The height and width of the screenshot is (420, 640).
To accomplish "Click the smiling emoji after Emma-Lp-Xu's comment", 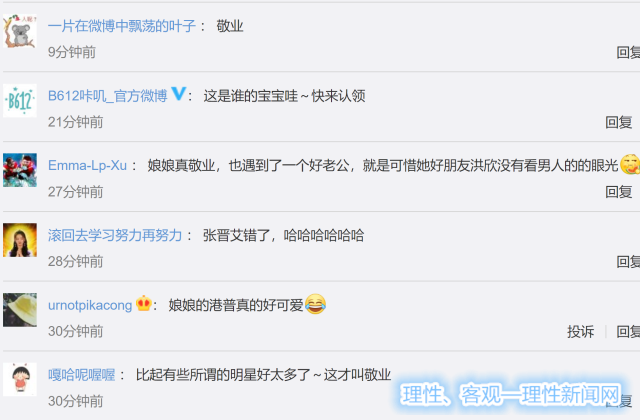I will tap(630, 164).
